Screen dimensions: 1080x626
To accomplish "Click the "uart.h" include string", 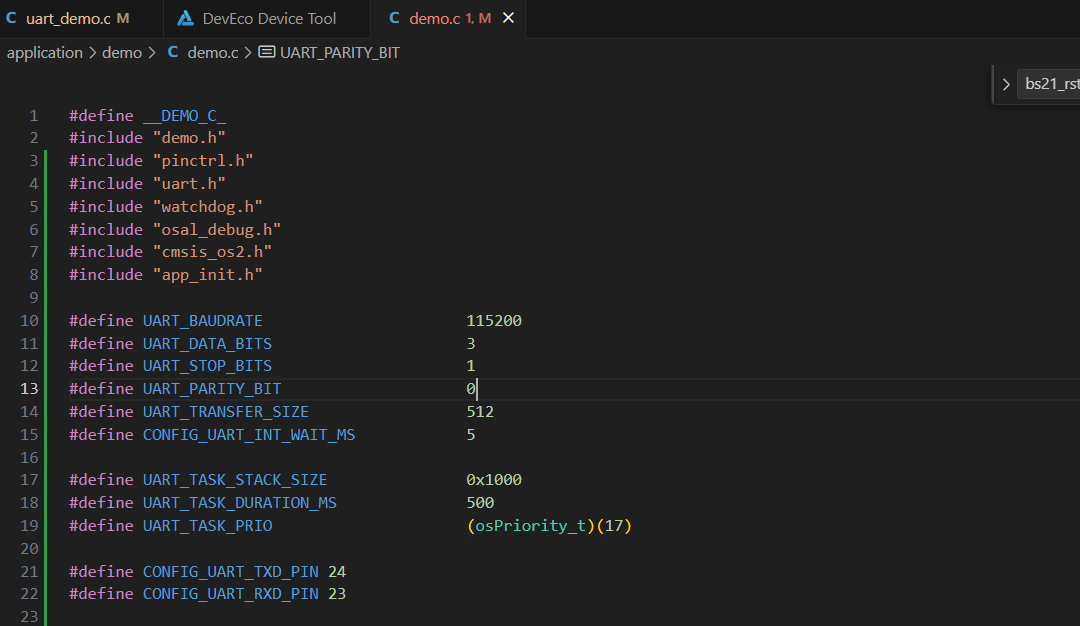I will (x=189, y=184).
